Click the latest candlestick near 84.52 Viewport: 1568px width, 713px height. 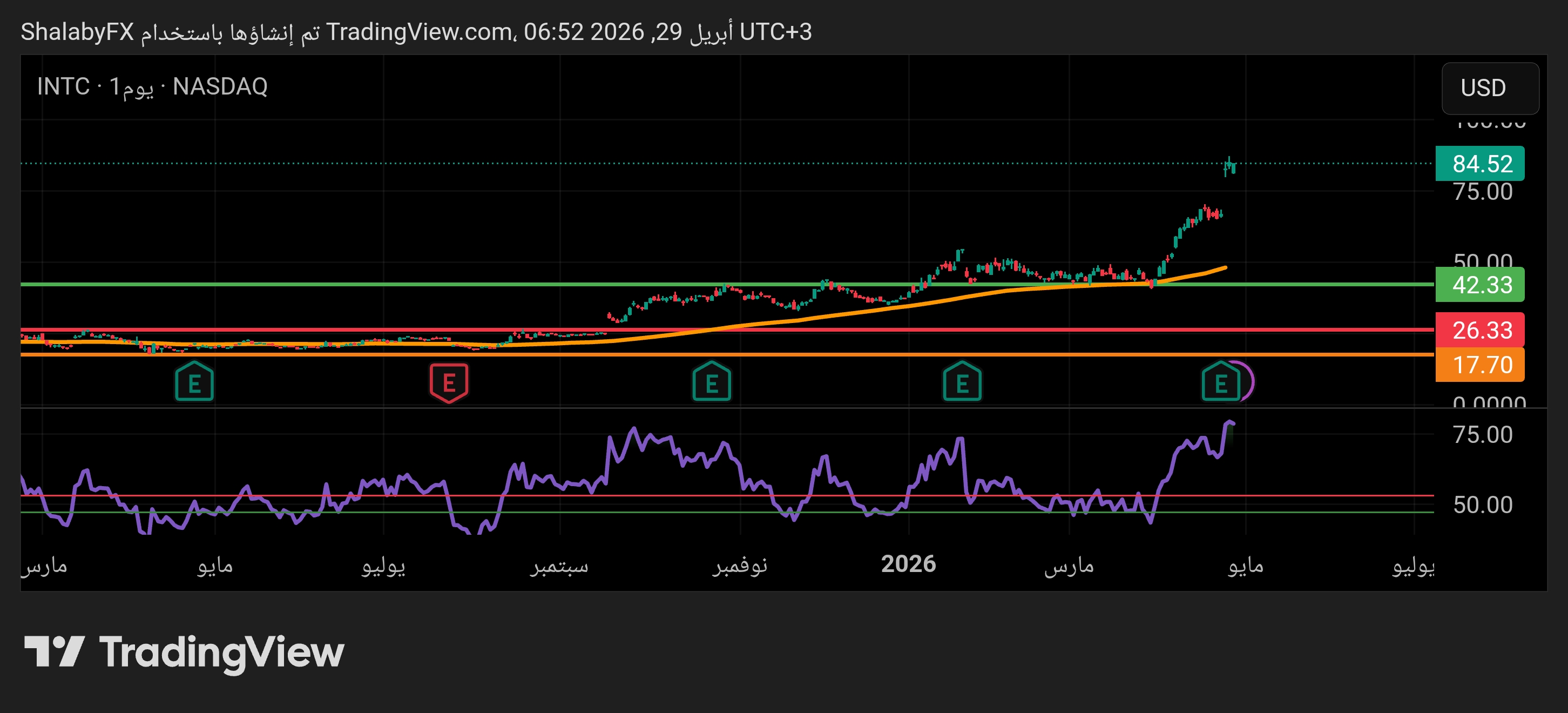tap(1233, 167)
